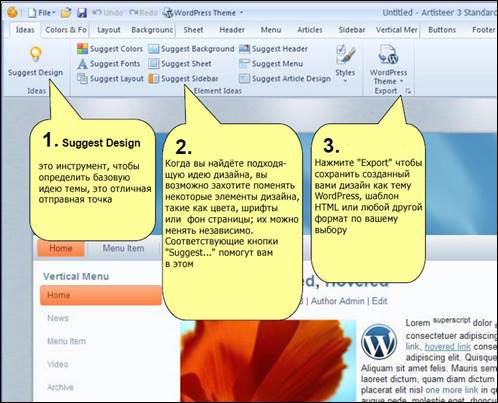Switch to the Sidebar tab

(352, 30)
